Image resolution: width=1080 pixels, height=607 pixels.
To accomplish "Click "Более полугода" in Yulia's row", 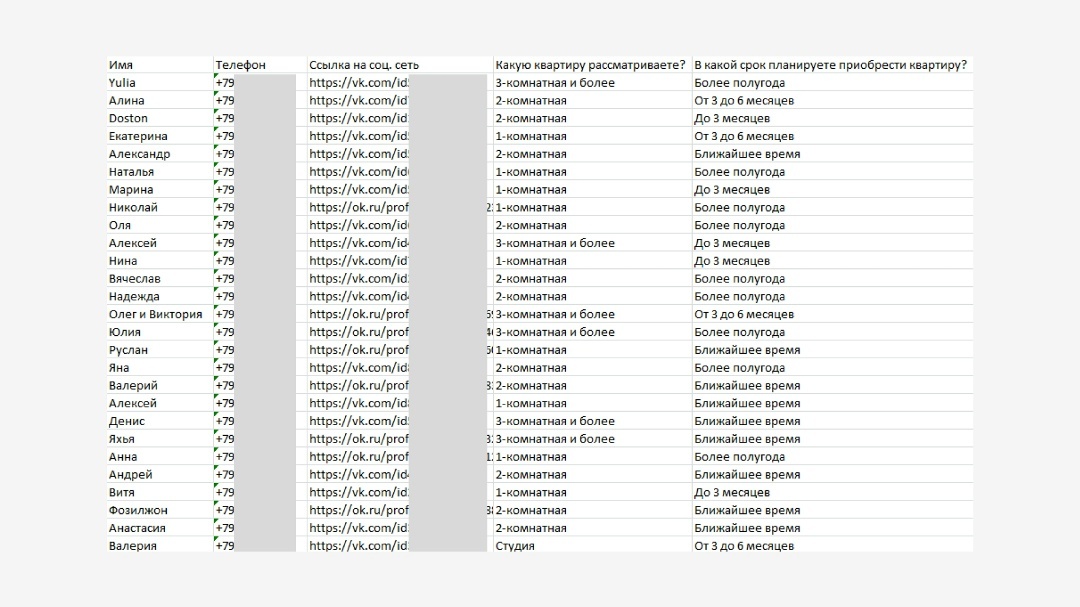I will [x=740, y=83].
